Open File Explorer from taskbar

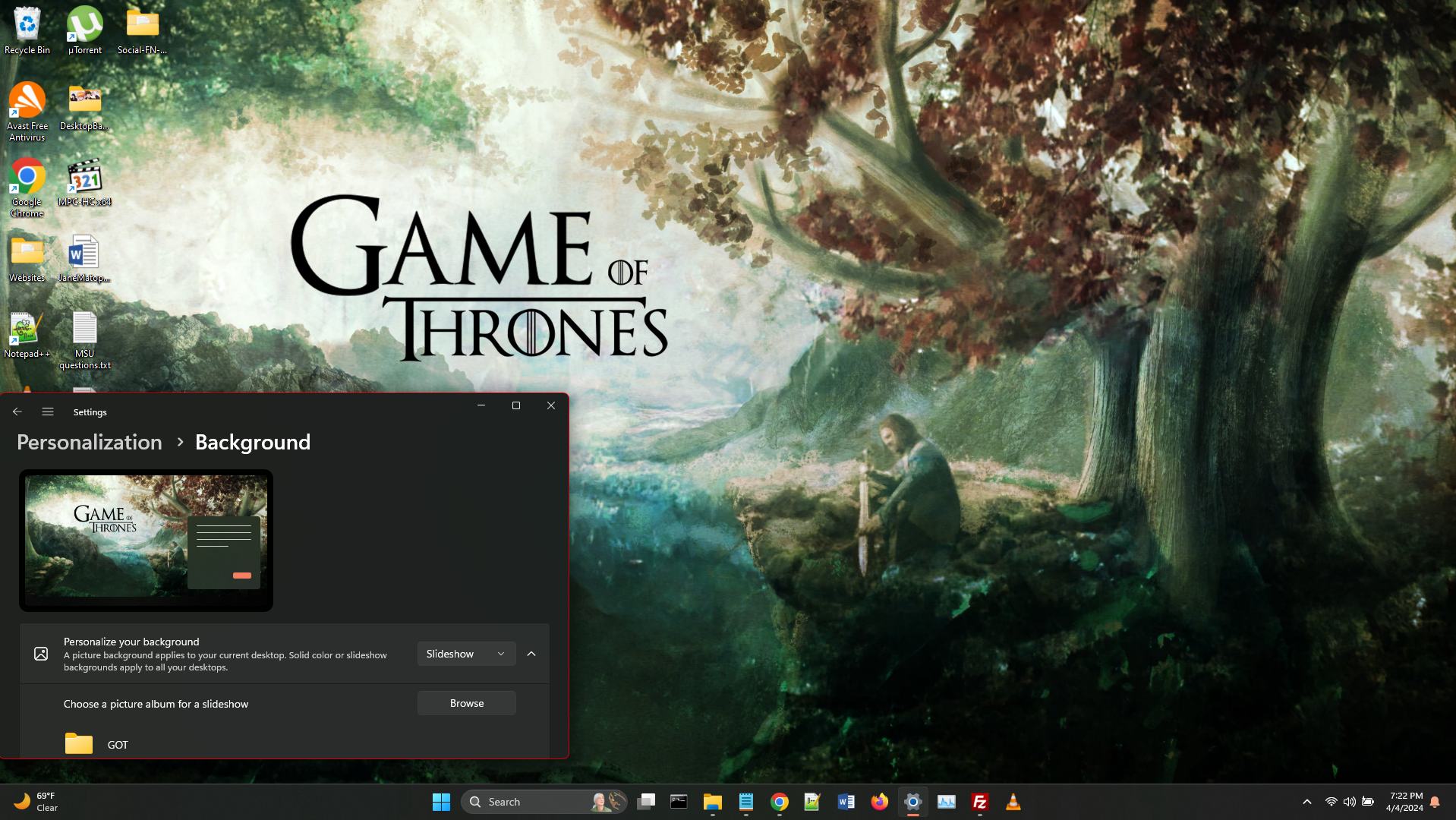[x=712, y=802]
